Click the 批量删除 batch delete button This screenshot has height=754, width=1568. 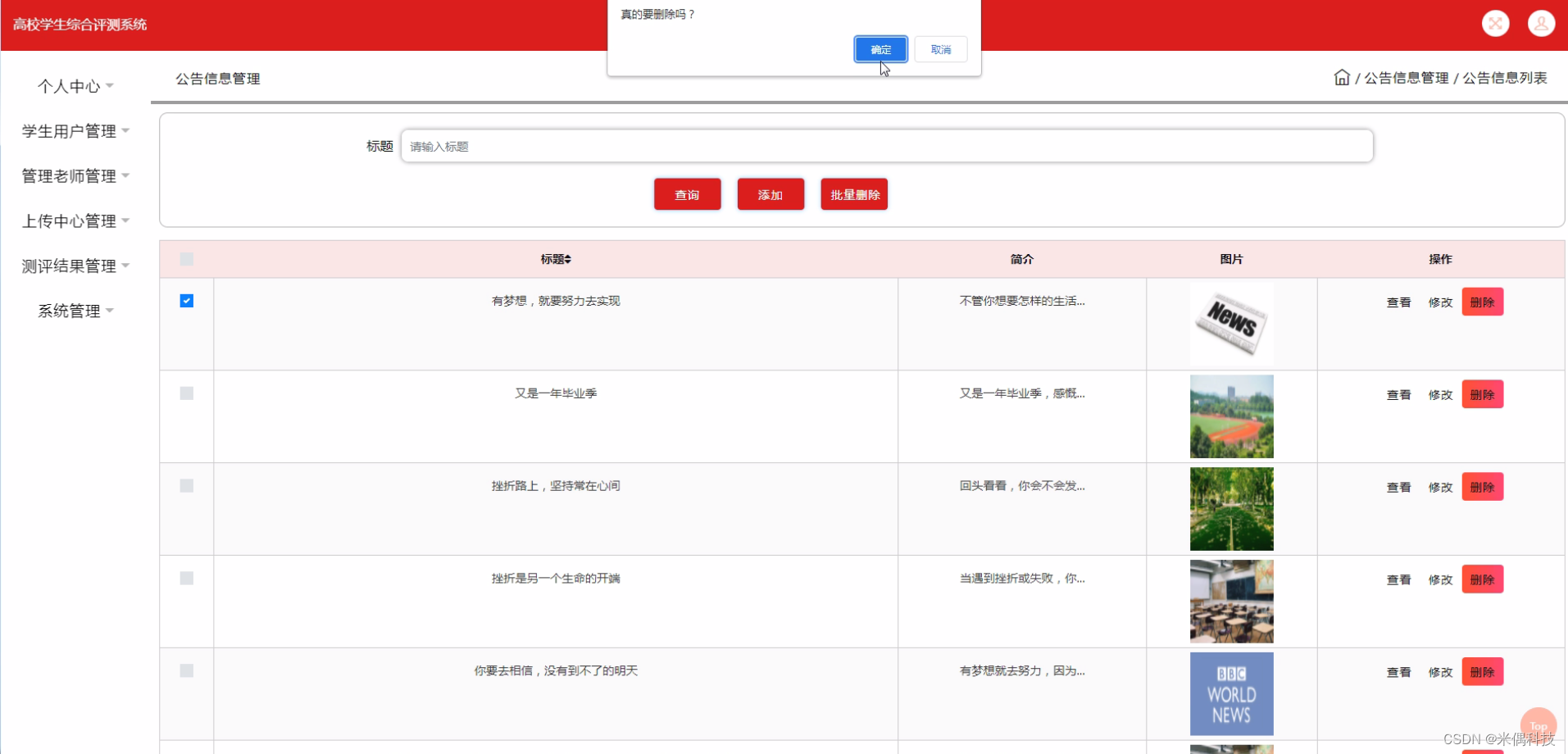tap(854, 194)
